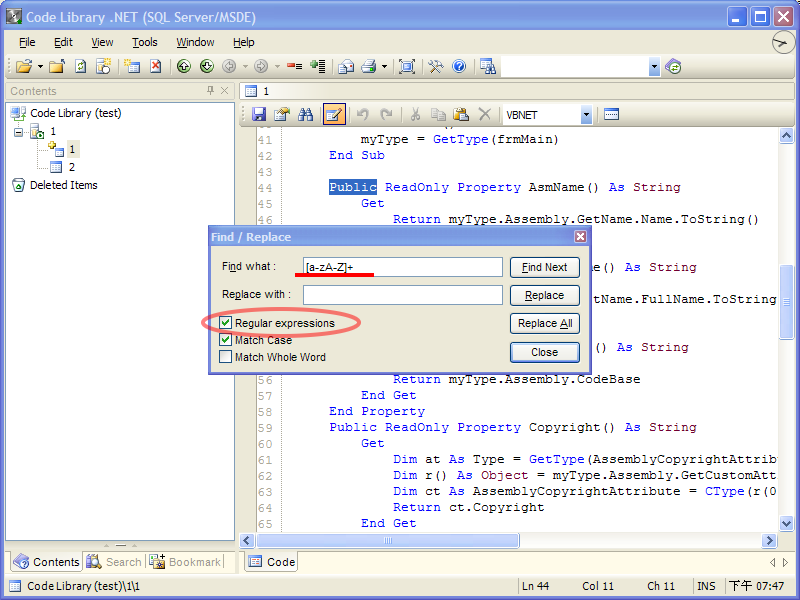The image size is (800, 600).
Task: Click the green go/refresh icon beside search box
Action: (673, 66)
